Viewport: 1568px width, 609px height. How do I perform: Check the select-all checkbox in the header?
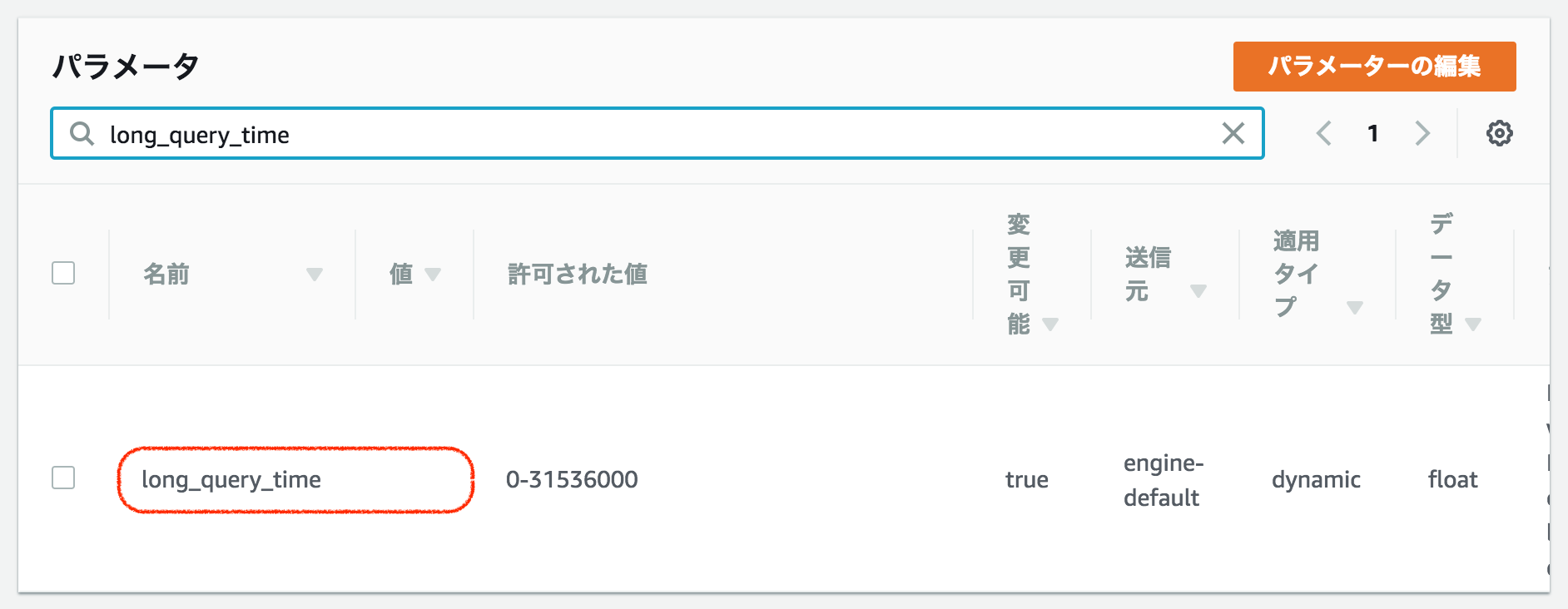point(63,272)
